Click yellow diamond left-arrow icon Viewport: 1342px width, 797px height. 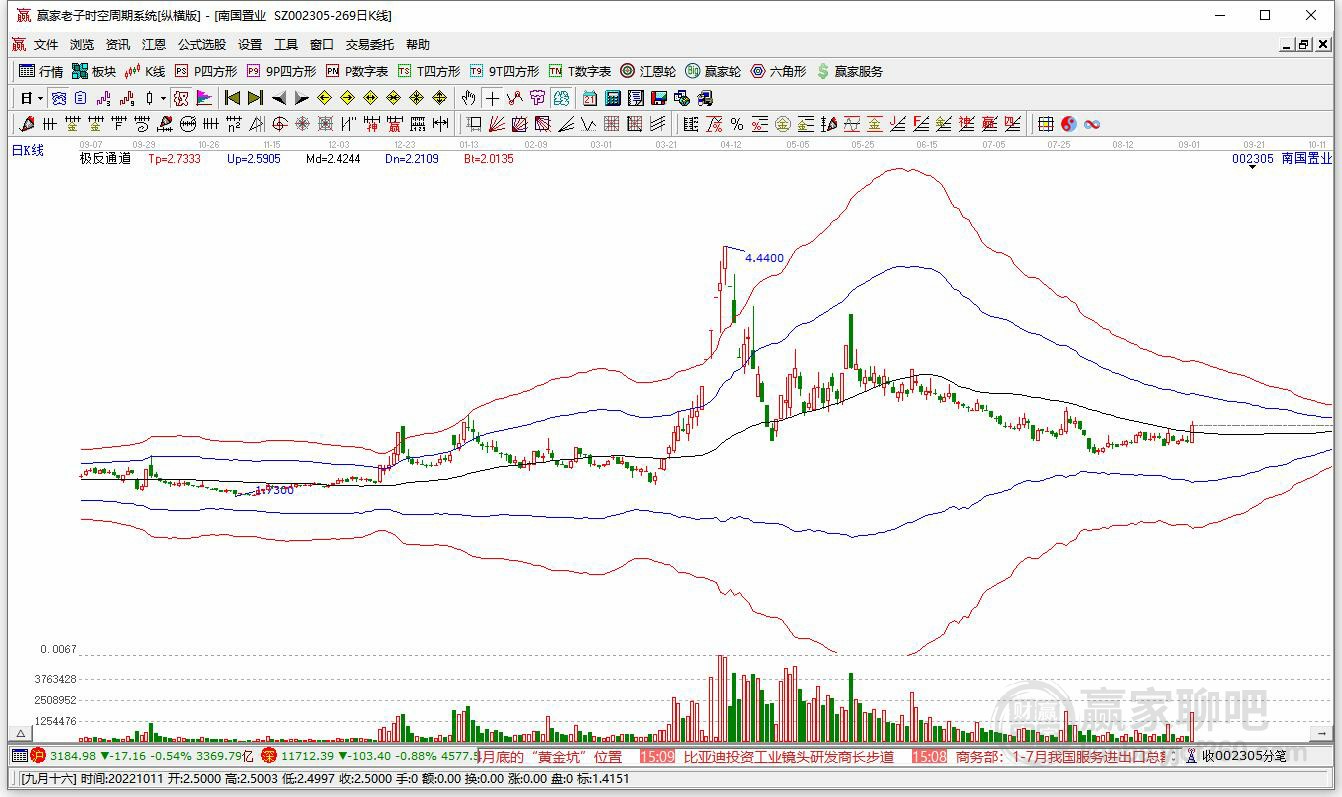click(x=324, y=98)
